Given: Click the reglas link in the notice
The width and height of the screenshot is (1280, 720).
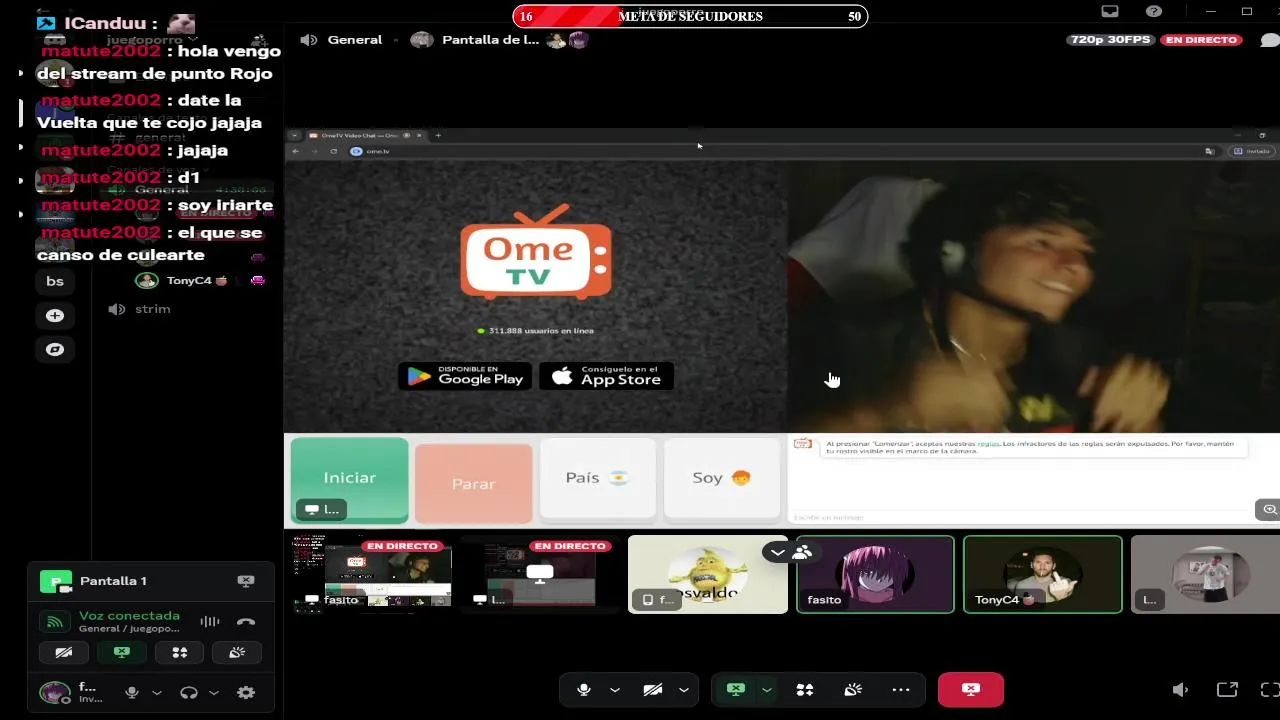Looking at the screenshot, I should (x=987, y=443).
